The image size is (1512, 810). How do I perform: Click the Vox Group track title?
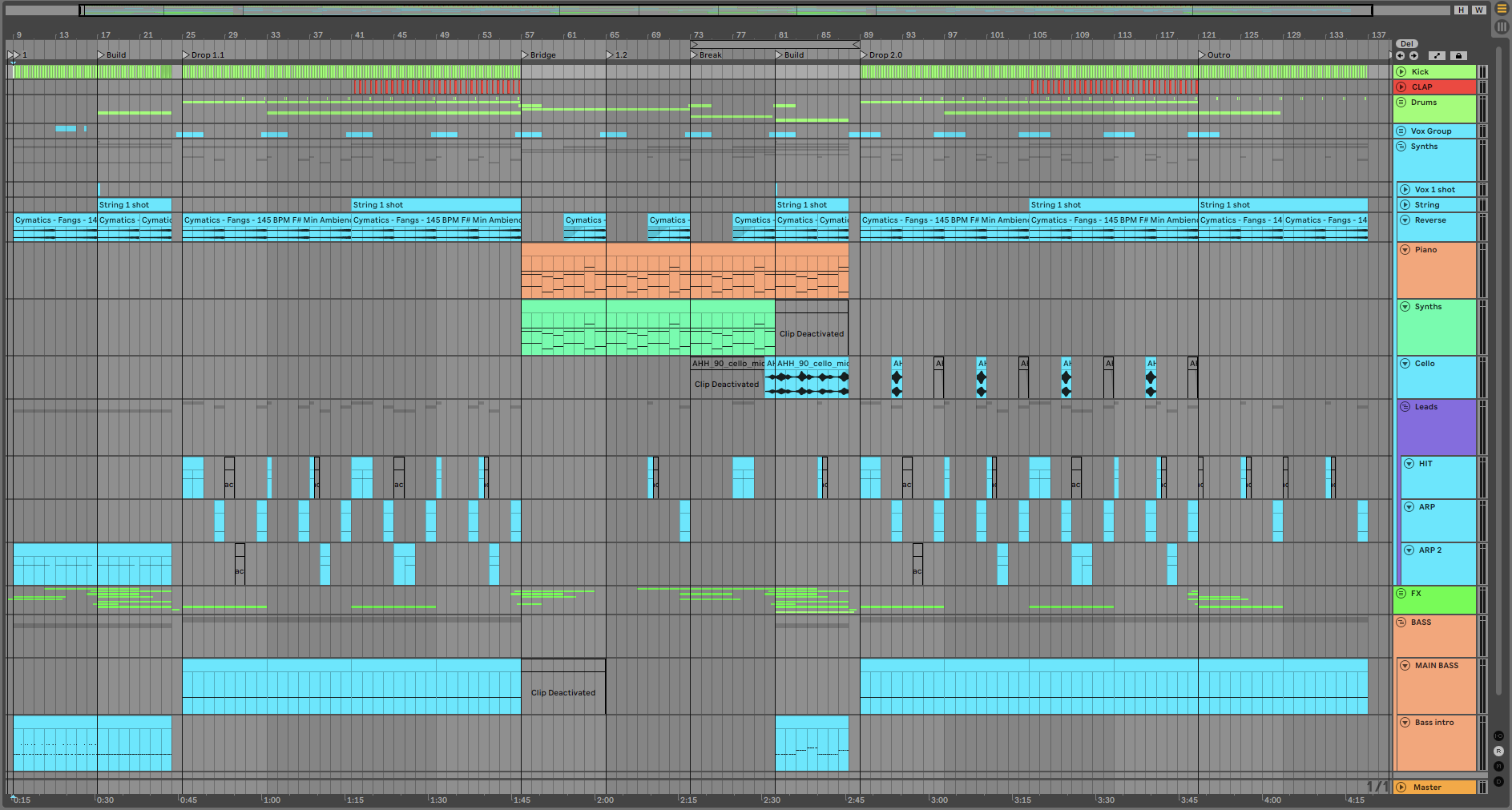[x=1431, y=131]
